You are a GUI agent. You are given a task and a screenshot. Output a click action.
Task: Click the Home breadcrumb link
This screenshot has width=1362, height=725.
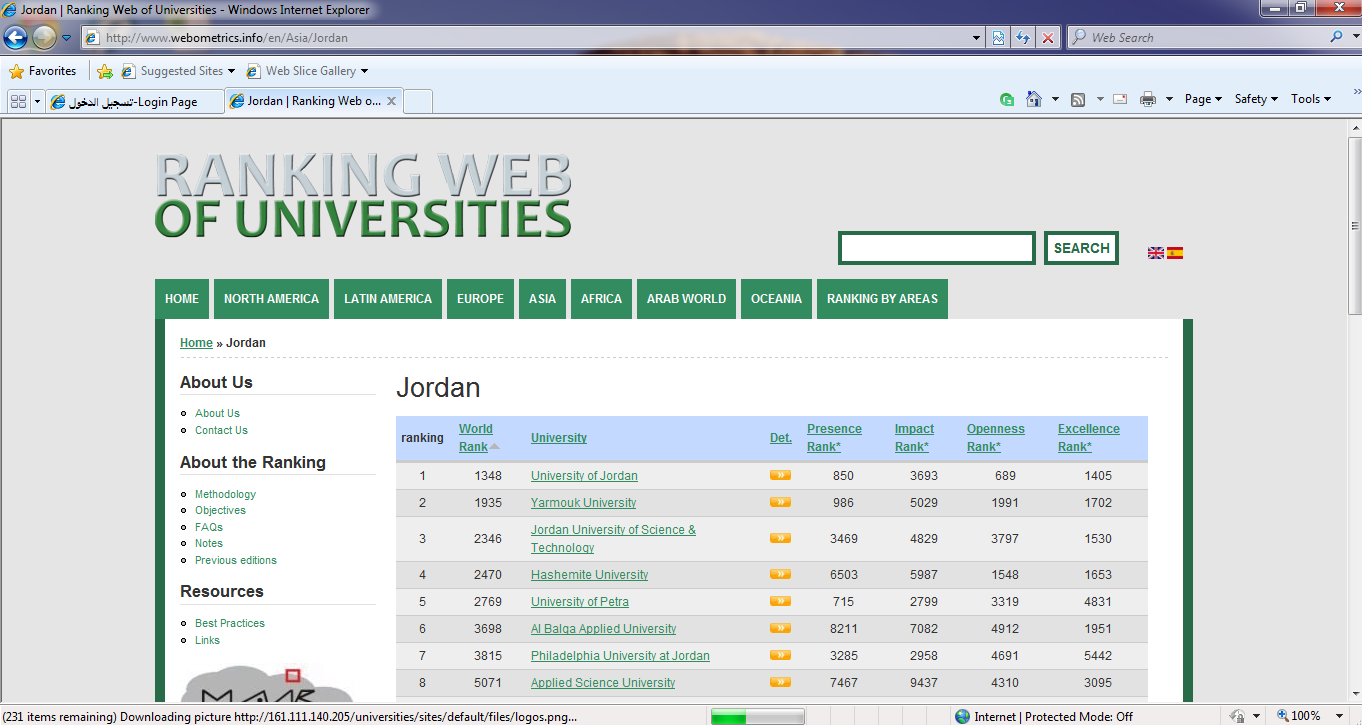pos(196,343)
